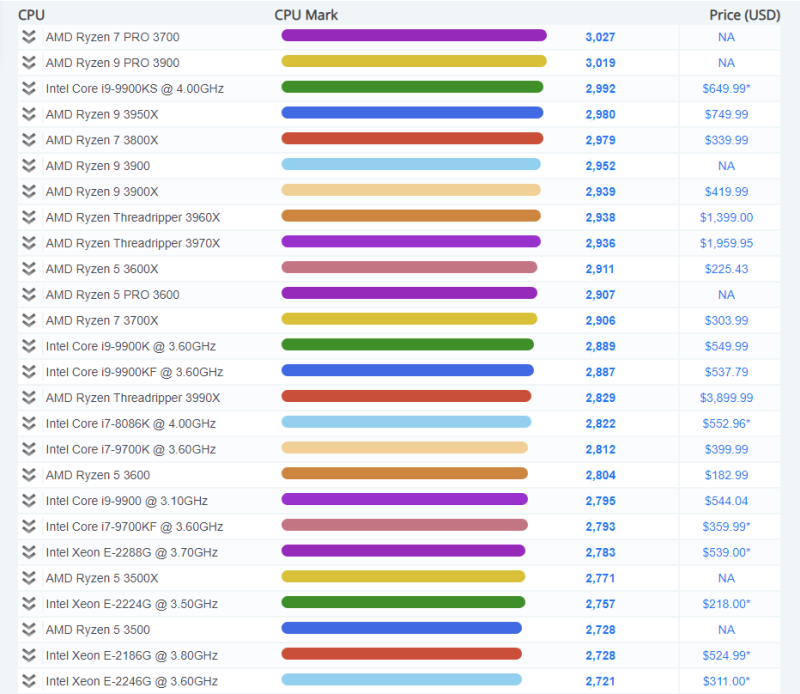Click double-chevron icon beside Ryzen 5 3500
This screenshot has width=800, height=694.
pyautogui.click(x=29, y=630)
